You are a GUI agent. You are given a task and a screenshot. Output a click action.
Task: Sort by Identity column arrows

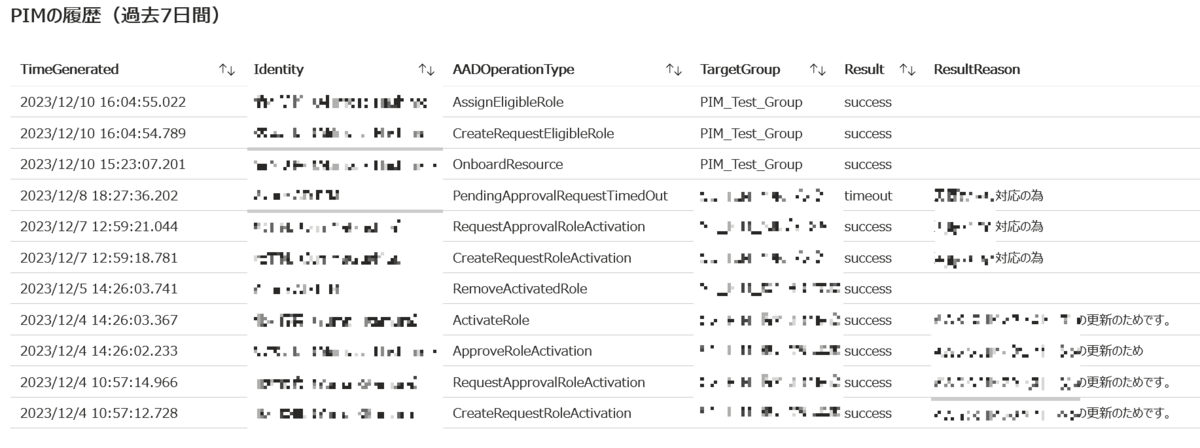426,69
